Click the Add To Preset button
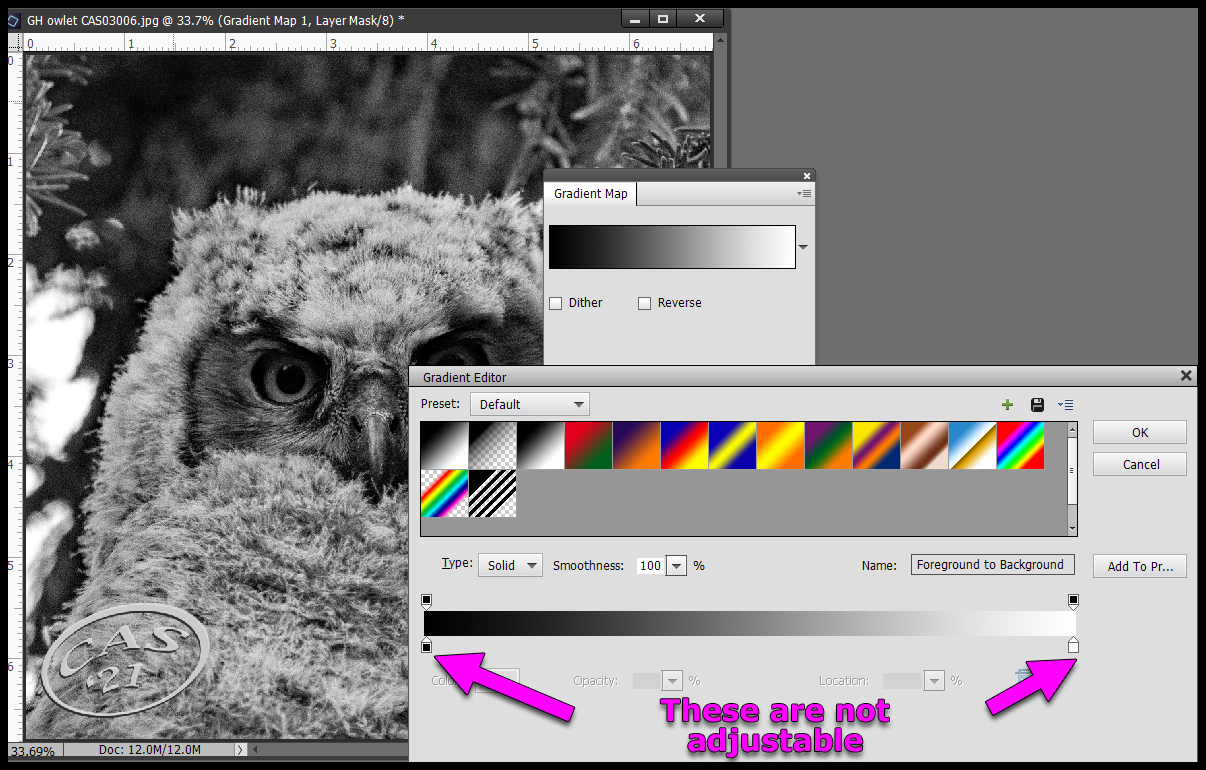This screenshot has width=1206, height=770. pos(1139,566)
